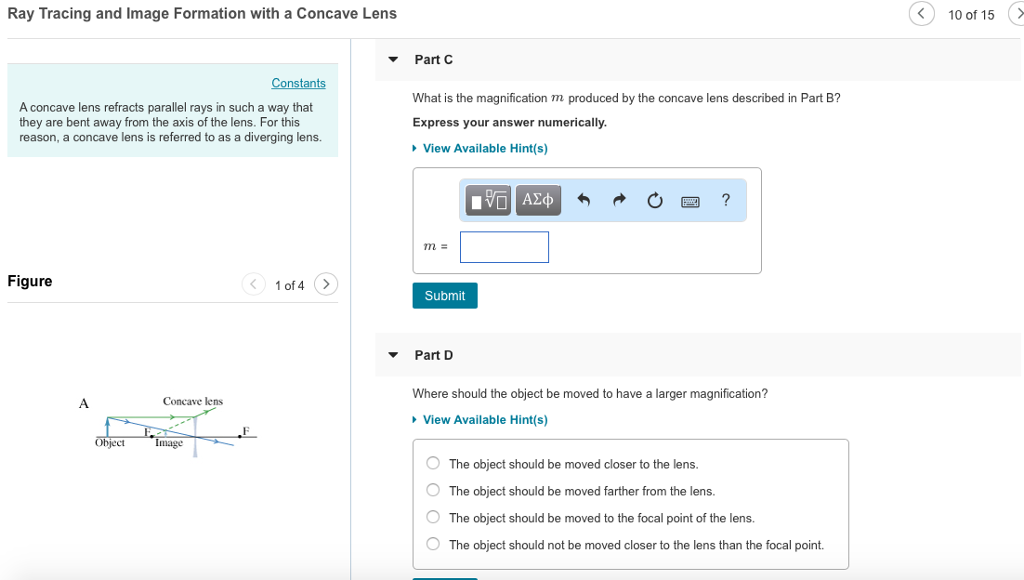Select 'moved closer to the lens' option
1024x580 pixels.
(x=433, y=463)
